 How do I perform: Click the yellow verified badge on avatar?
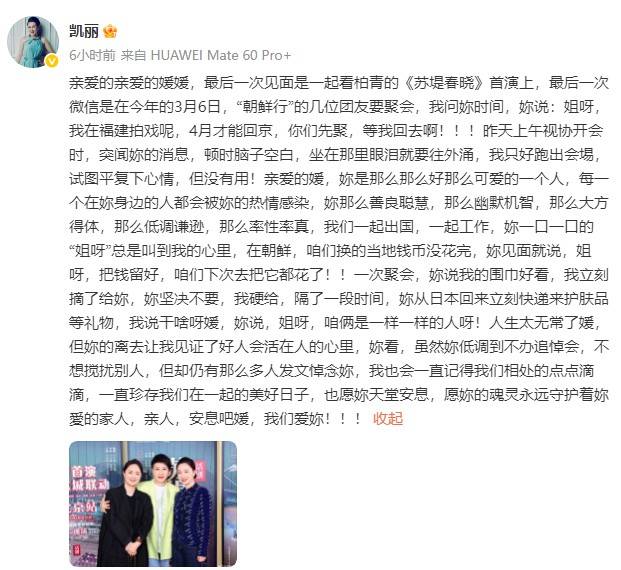click(x=52, y=61)
